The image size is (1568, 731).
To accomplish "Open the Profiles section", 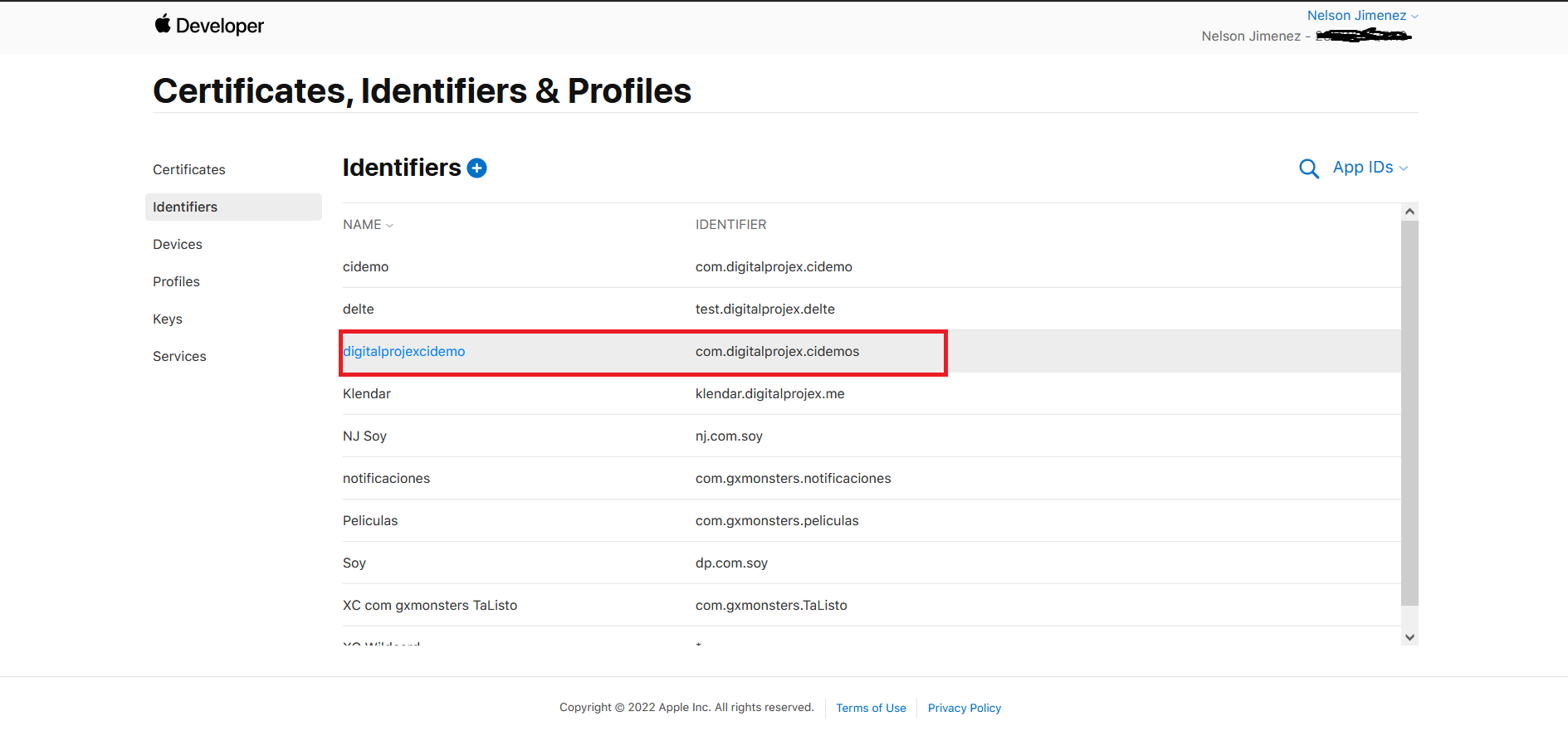I will point(176,281).
